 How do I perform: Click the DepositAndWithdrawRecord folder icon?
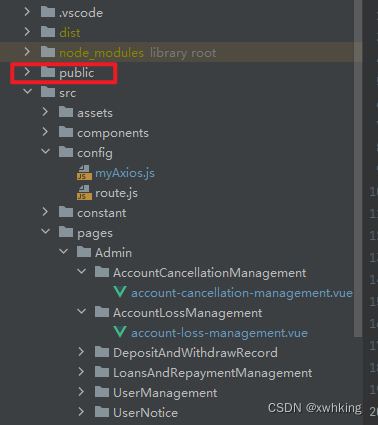pos(102,352)
